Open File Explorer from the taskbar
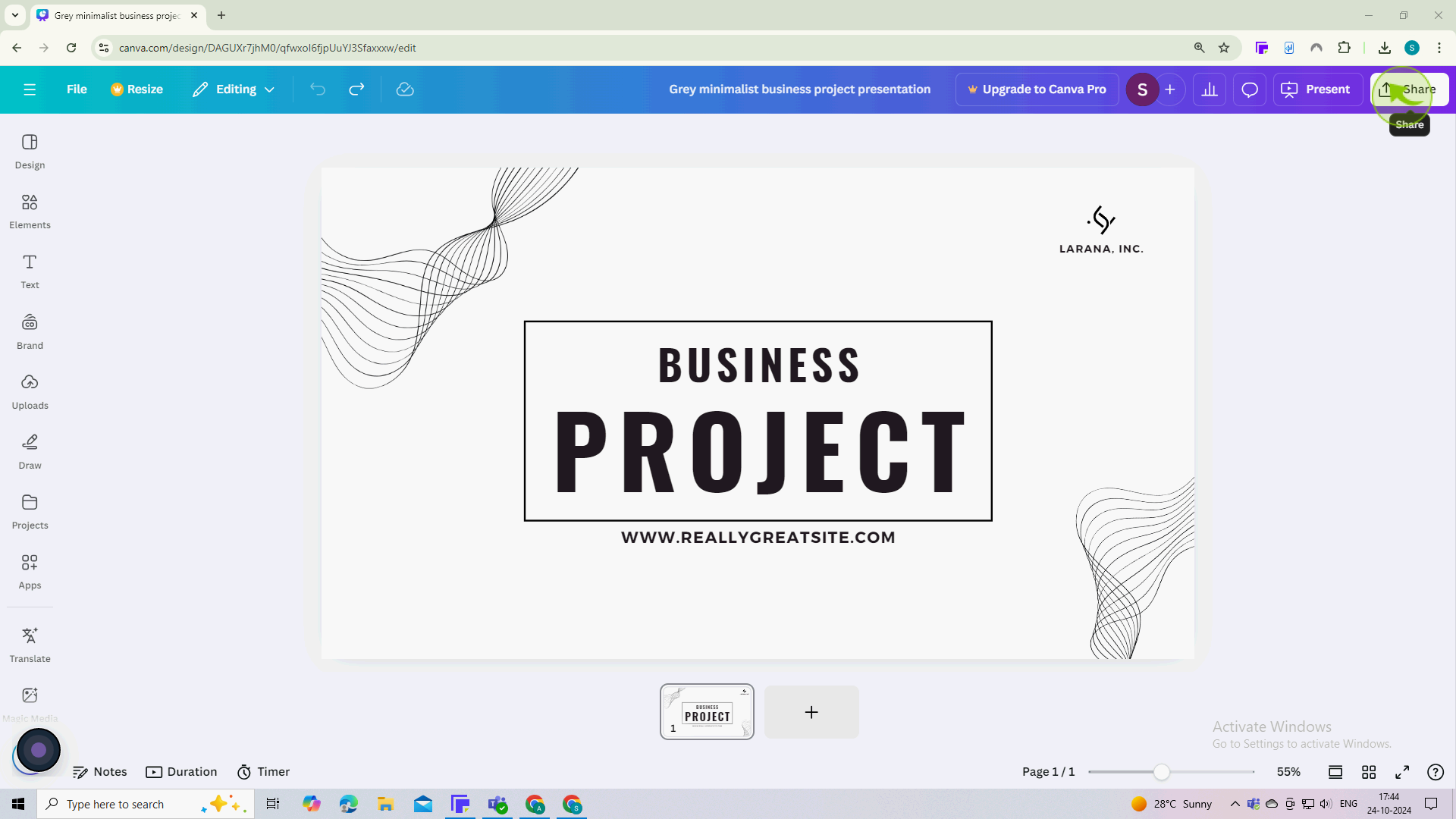 (x=385, y=804)
